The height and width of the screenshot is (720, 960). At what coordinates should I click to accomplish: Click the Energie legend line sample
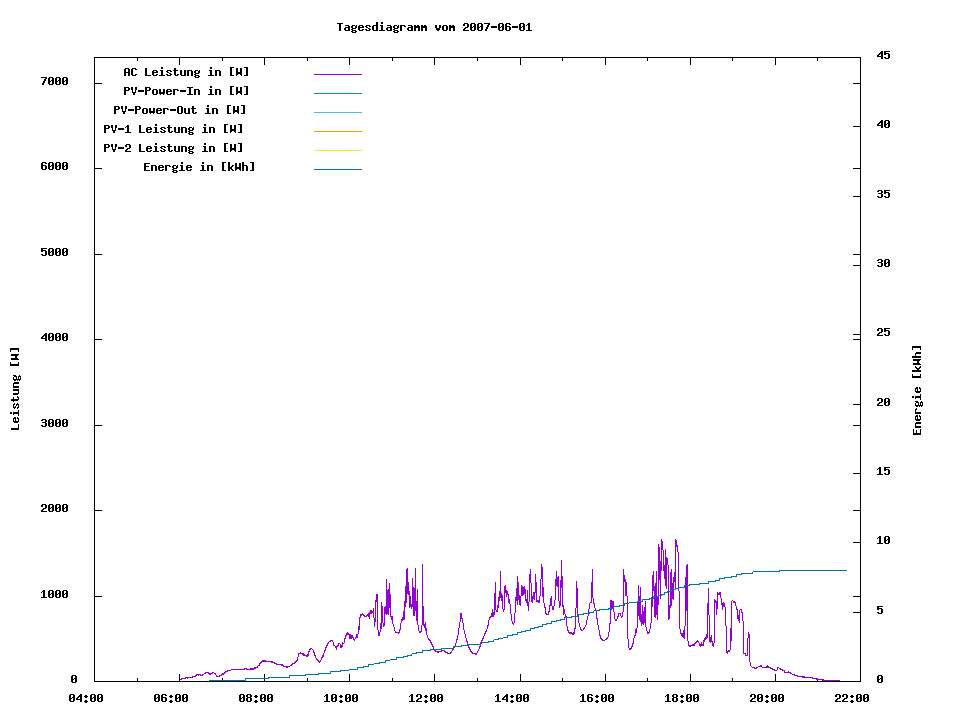click(337, 169)
